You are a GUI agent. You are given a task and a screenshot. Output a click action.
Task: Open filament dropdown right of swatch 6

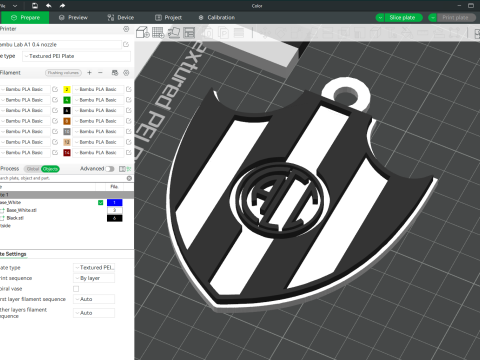coord(99,110)
